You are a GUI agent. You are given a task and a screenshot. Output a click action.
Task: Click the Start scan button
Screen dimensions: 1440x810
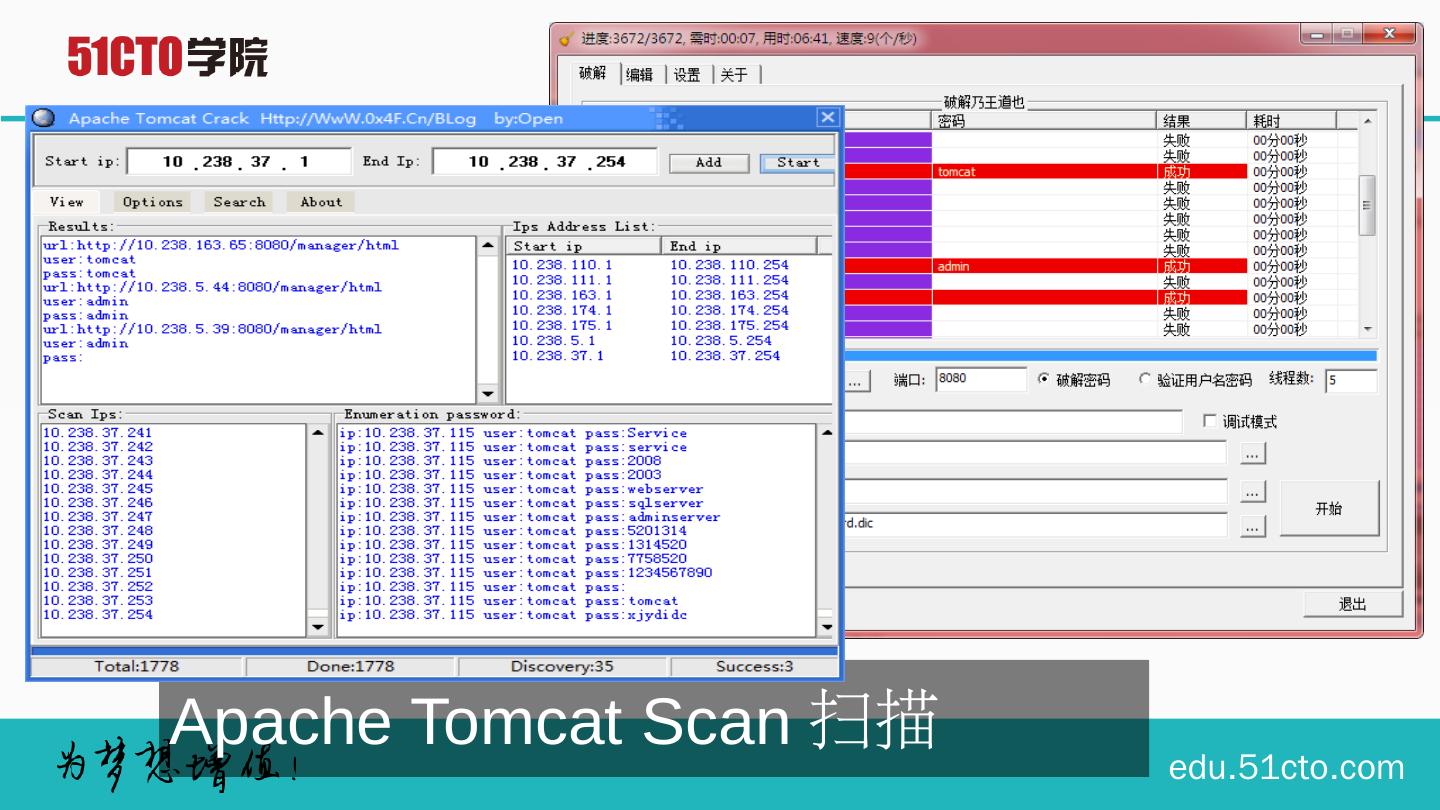[x=798, y=162]
